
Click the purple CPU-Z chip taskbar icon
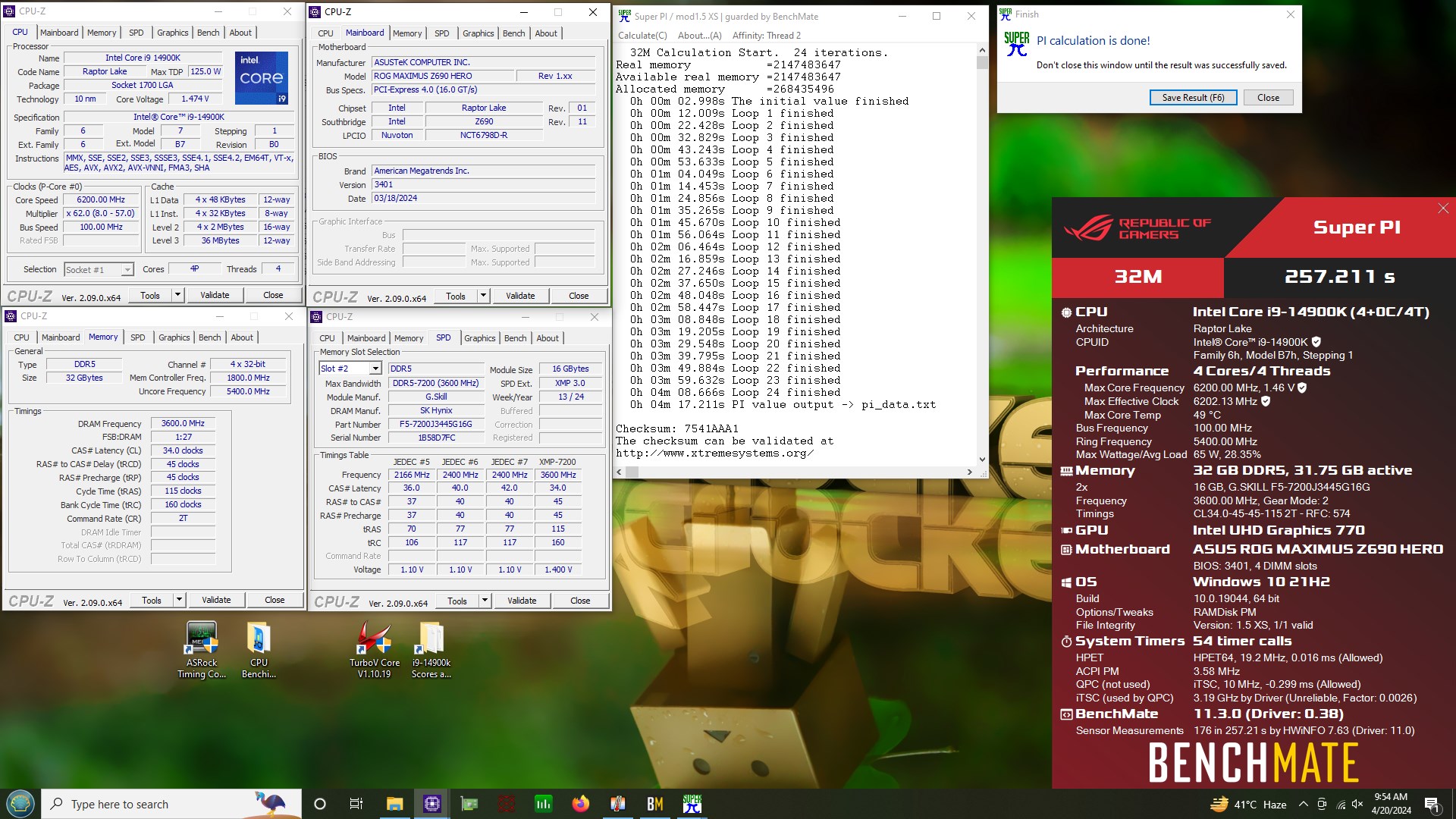(432, 804)
